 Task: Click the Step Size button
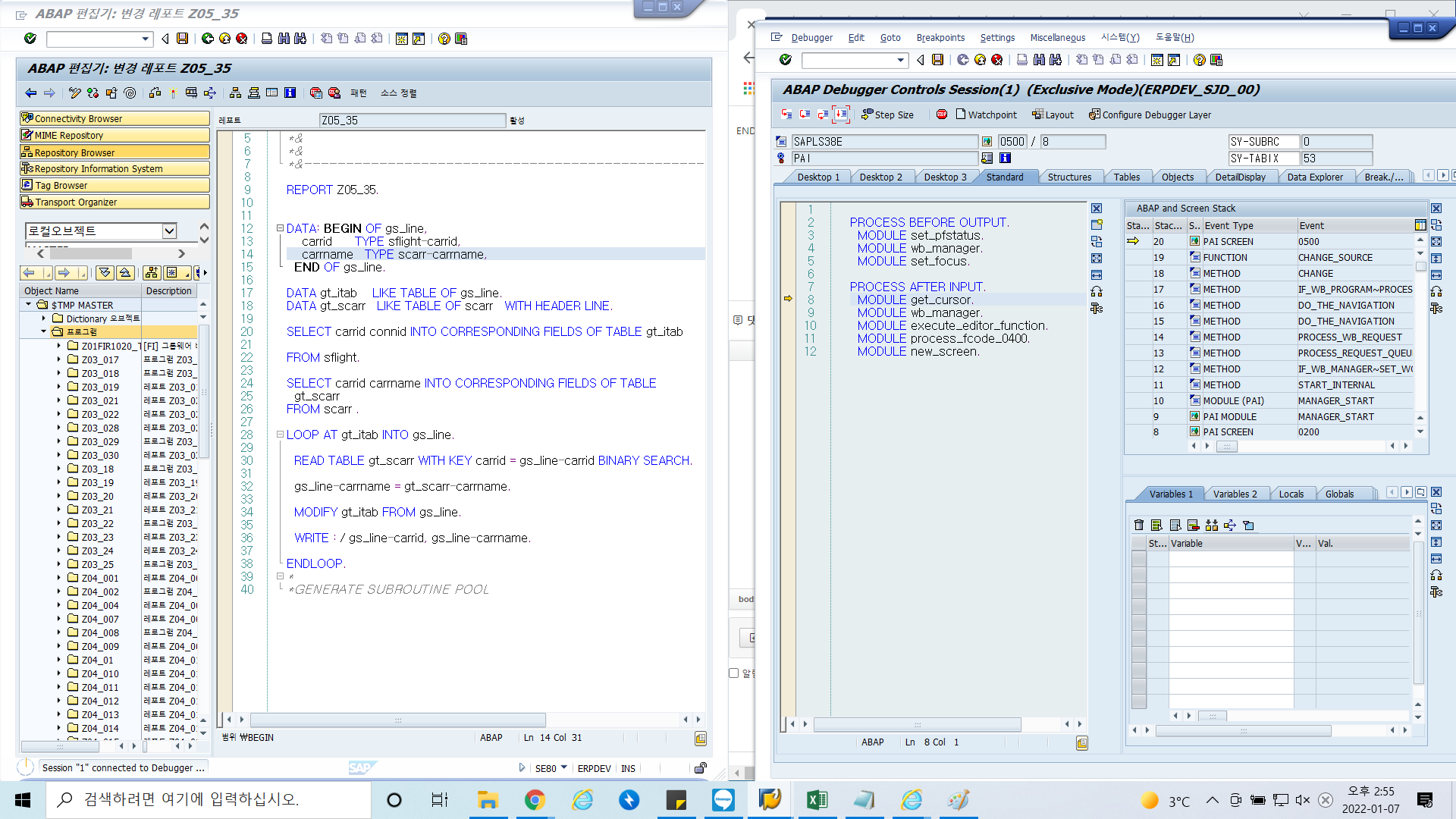pyautogui.click(x=887, y=115)
